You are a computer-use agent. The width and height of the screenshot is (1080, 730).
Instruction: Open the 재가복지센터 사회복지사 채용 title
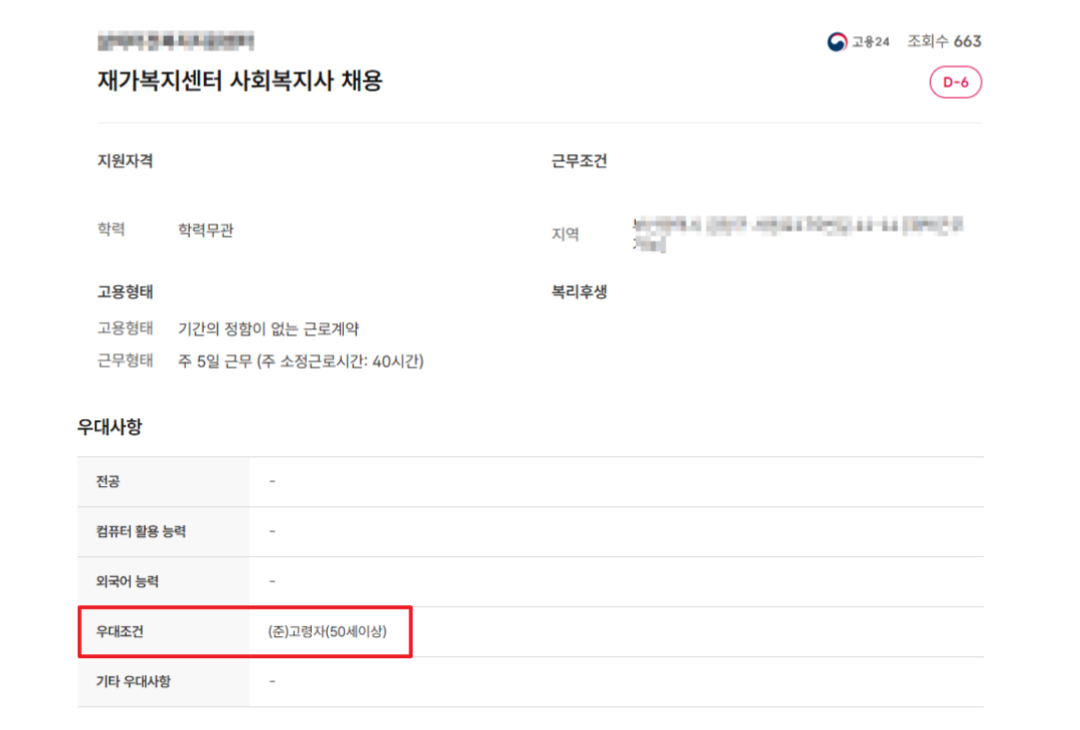[x=240, y=81]
